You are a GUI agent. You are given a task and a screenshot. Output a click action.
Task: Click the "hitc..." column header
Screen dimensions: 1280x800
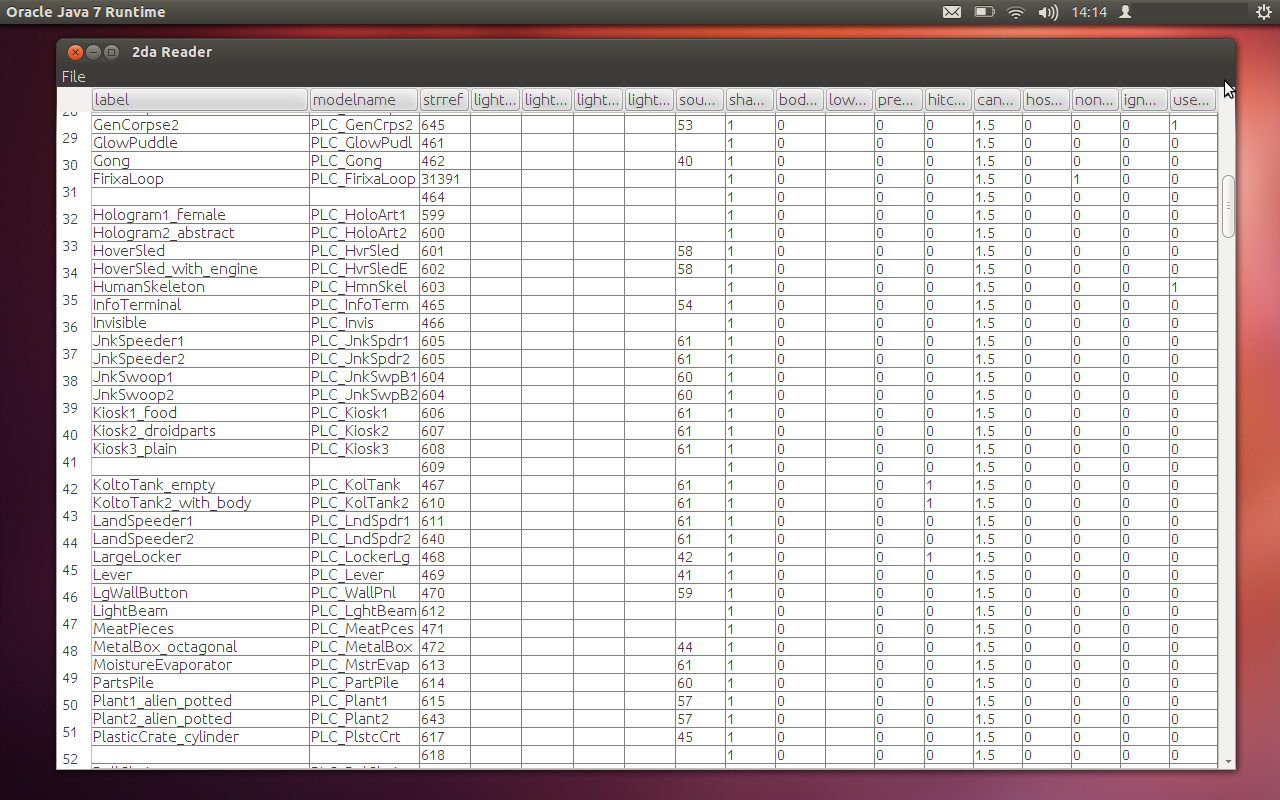tap(947, 100)
